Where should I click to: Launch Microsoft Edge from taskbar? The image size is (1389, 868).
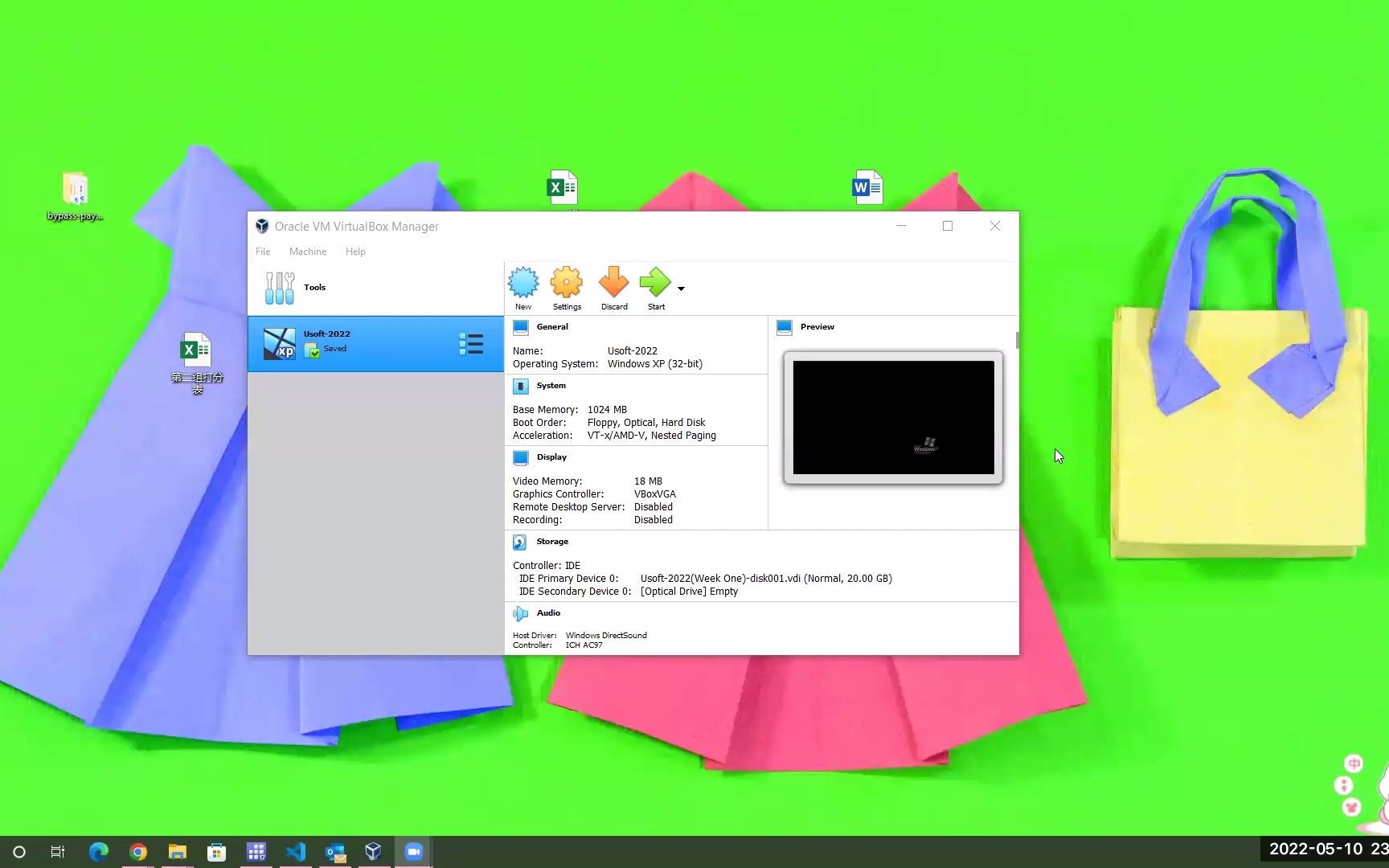tap(98, 852)
